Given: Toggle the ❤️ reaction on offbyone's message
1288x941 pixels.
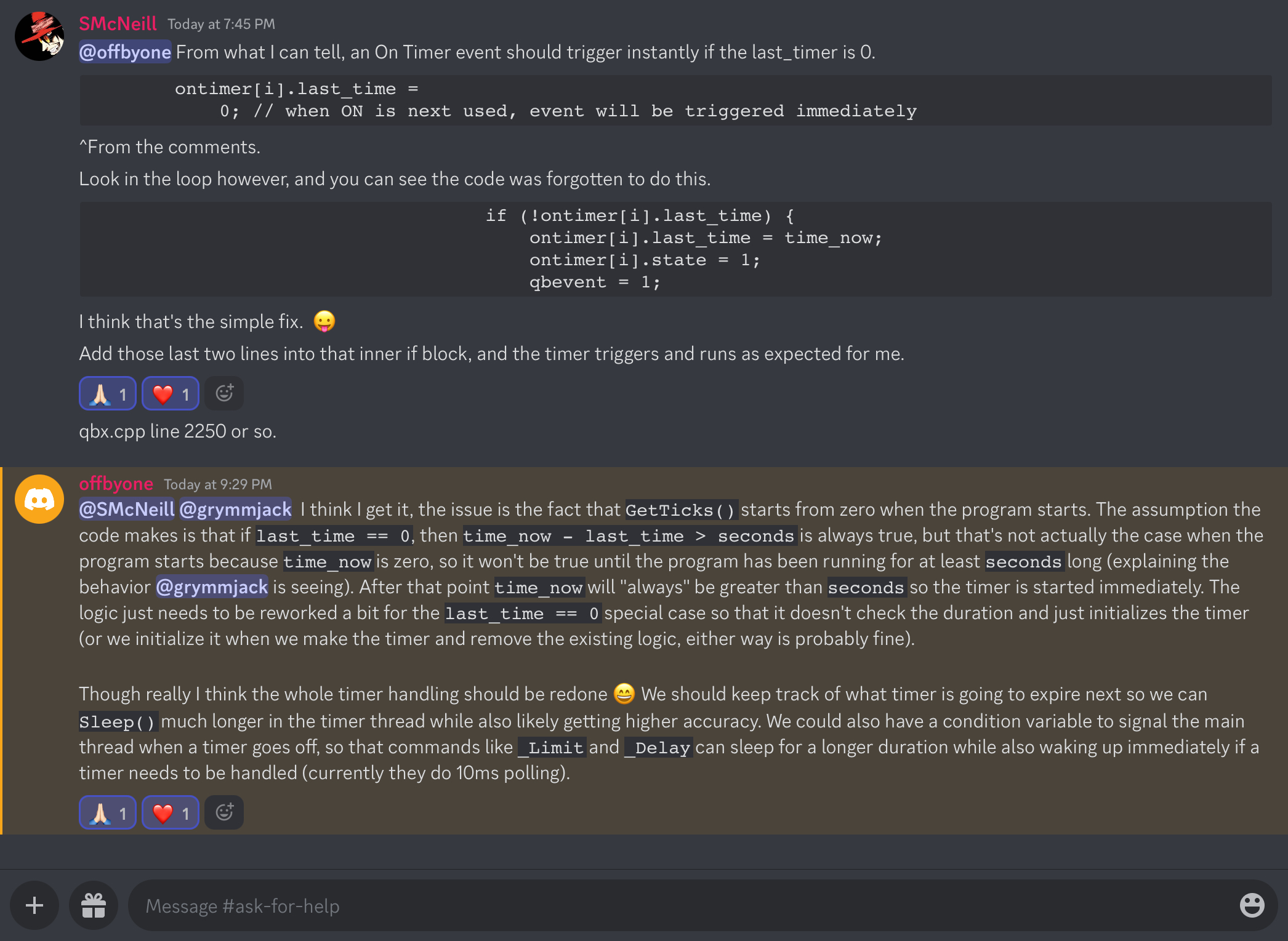Looking at the screenshot, I should [170, 812].
